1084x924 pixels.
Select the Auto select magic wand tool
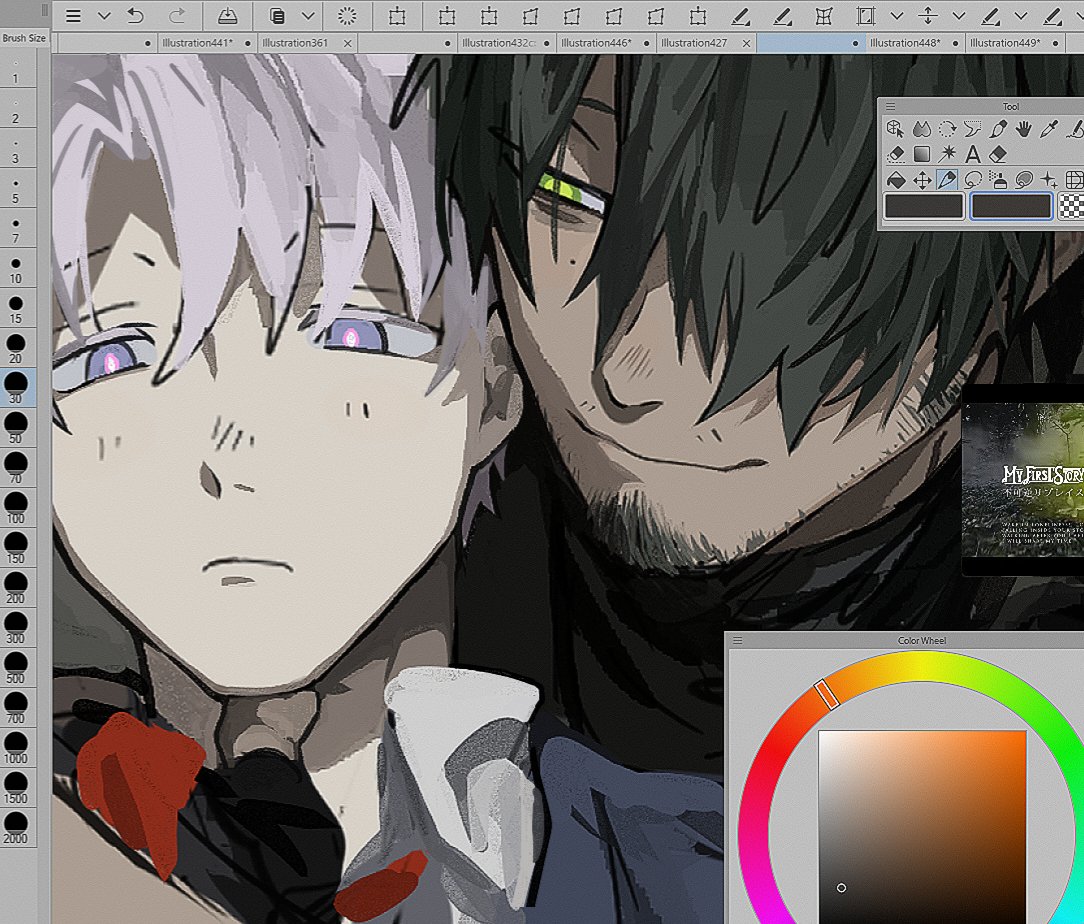tap(947, 154)
